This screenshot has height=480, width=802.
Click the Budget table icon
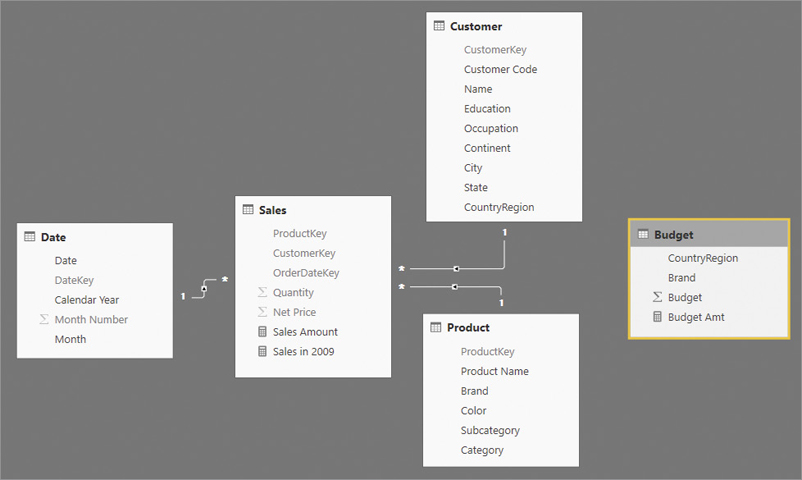(x=643, y=234)
